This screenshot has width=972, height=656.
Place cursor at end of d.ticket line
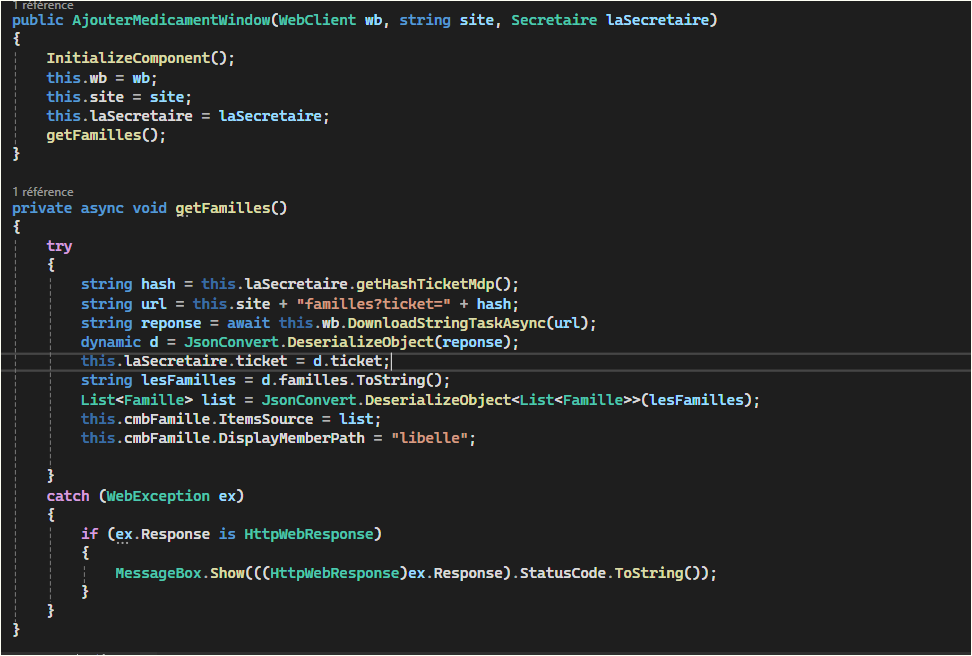point(390,361)
